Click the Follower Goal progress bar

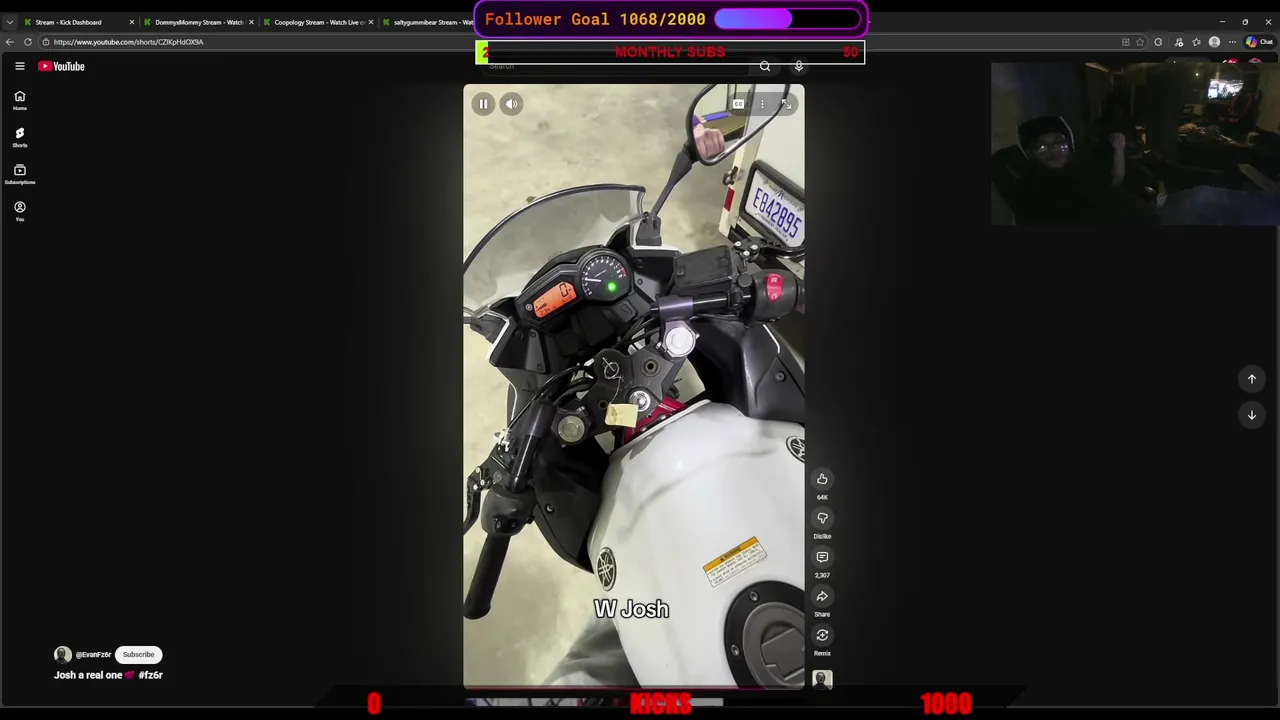click(788, 19)
